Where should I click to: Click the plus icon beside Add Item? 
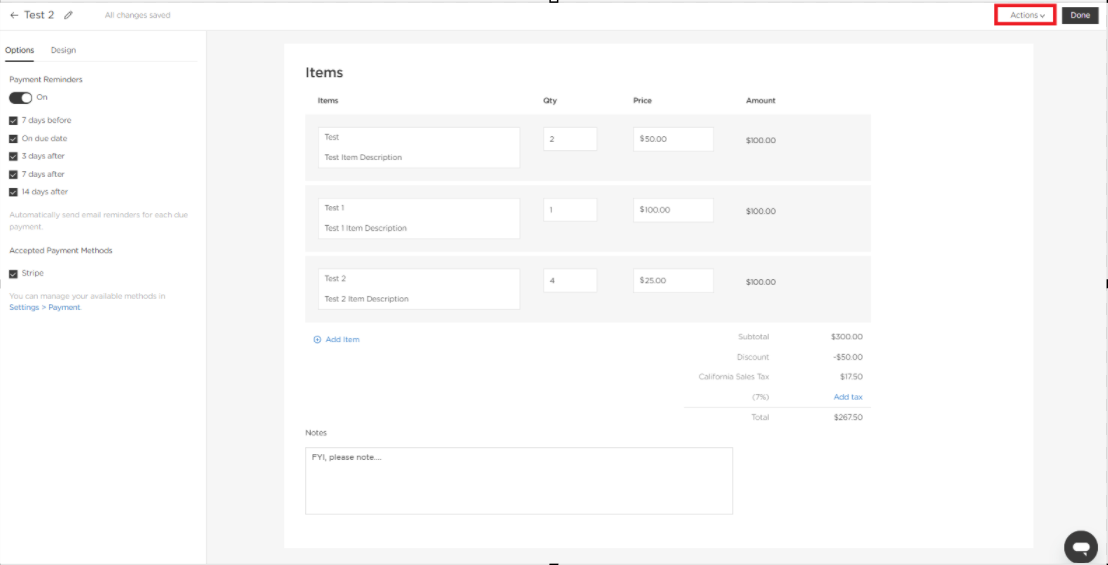[317, 340]
